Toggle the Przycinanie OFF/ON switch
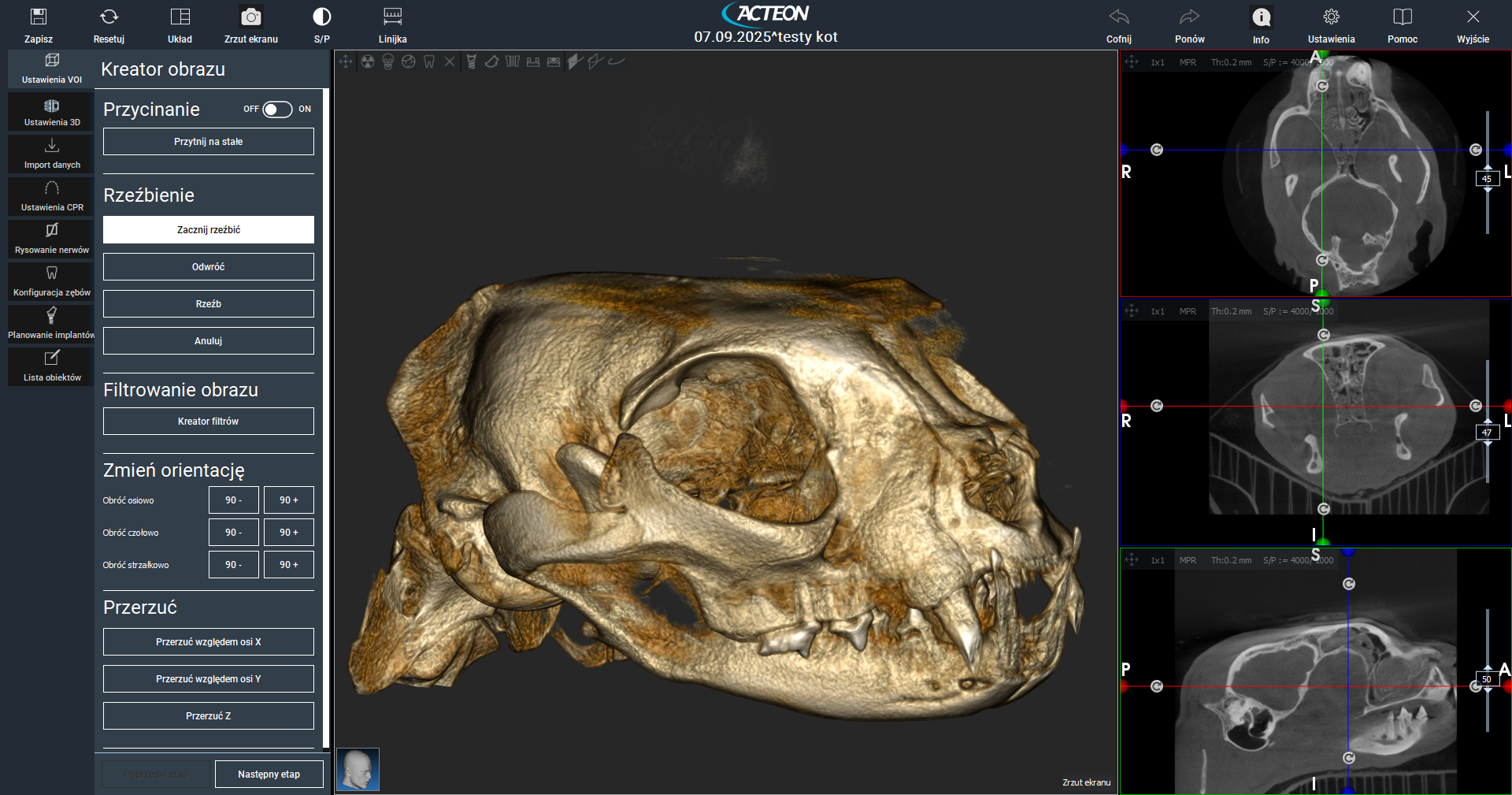This screenshot has width=1512, height=795. coord(277,110)
